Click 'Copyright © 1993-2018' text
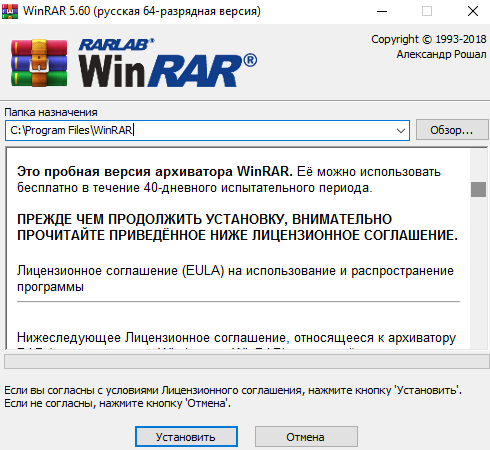 pos(429,39)
